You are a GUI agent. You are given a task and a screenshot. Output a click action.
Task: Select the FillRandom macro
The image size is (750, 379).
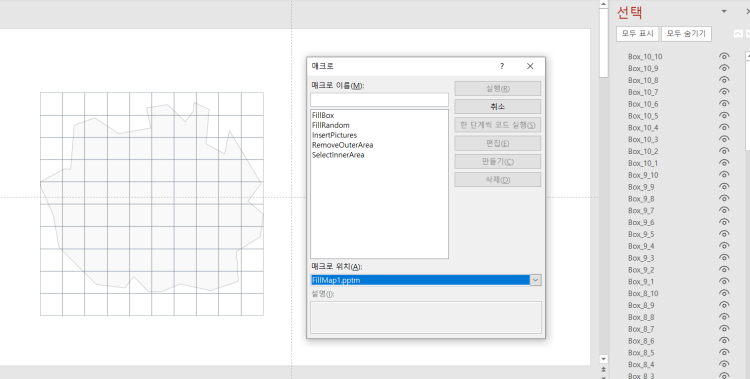pyautogui.click(x=331, y=125)
